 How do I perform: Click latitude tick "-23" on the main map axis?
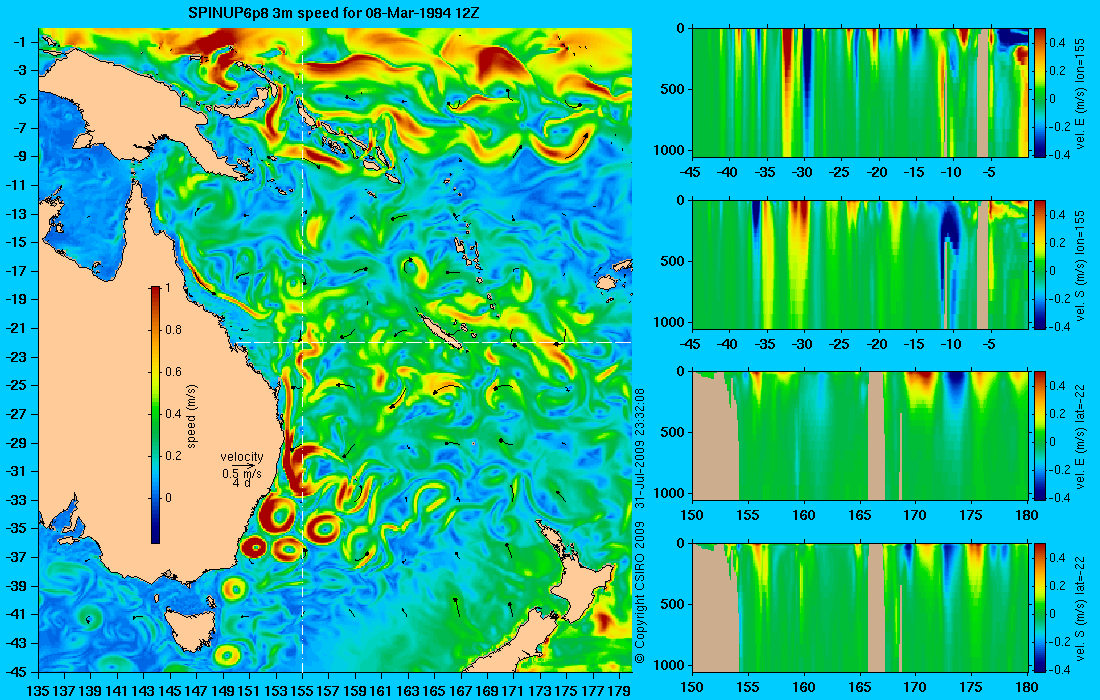[x=18, y=356]
